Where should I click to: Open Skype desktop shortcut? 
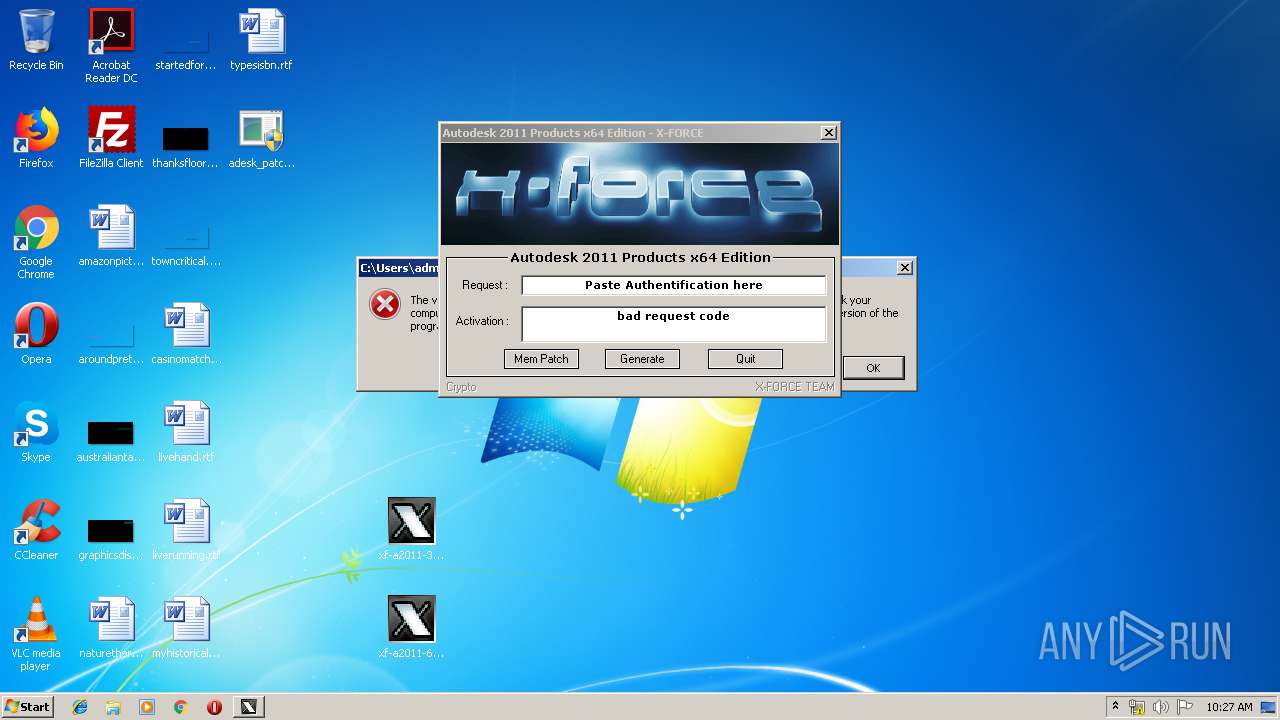36,432
